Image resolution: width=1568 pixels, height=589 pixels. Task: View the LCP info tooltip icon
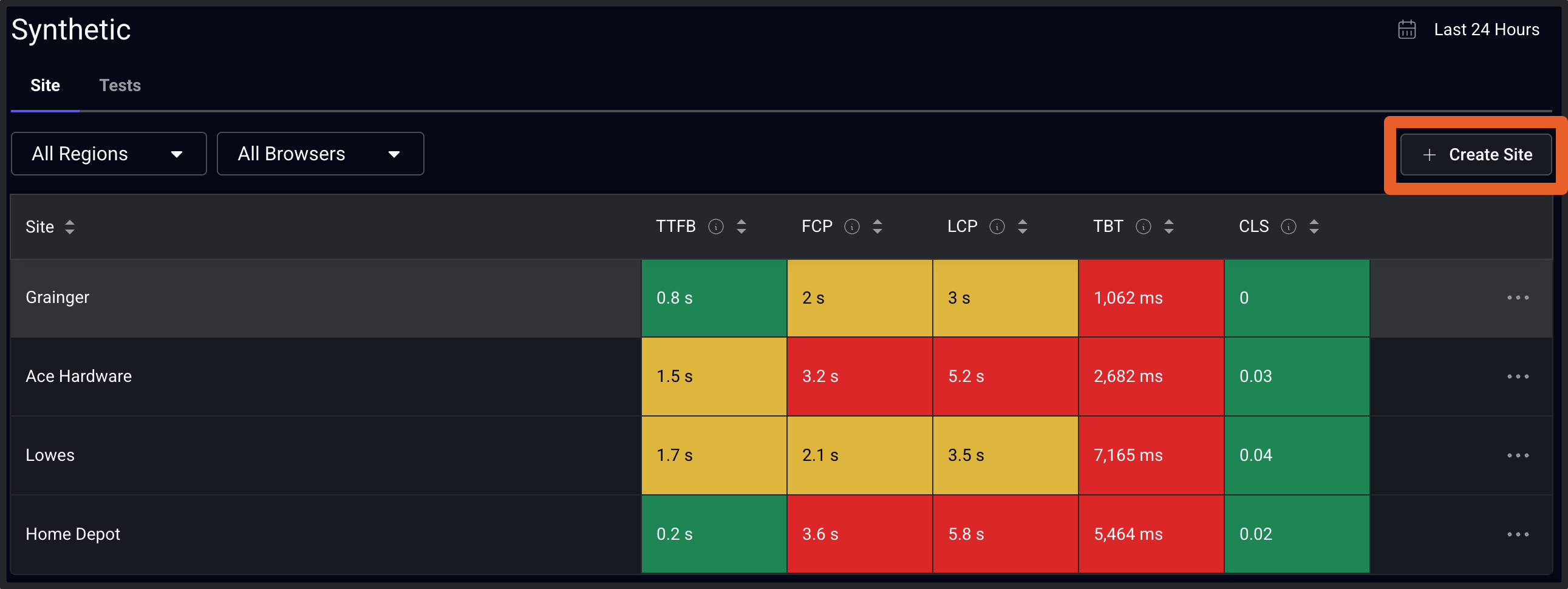pyautogui.click(x=997, y=226)
